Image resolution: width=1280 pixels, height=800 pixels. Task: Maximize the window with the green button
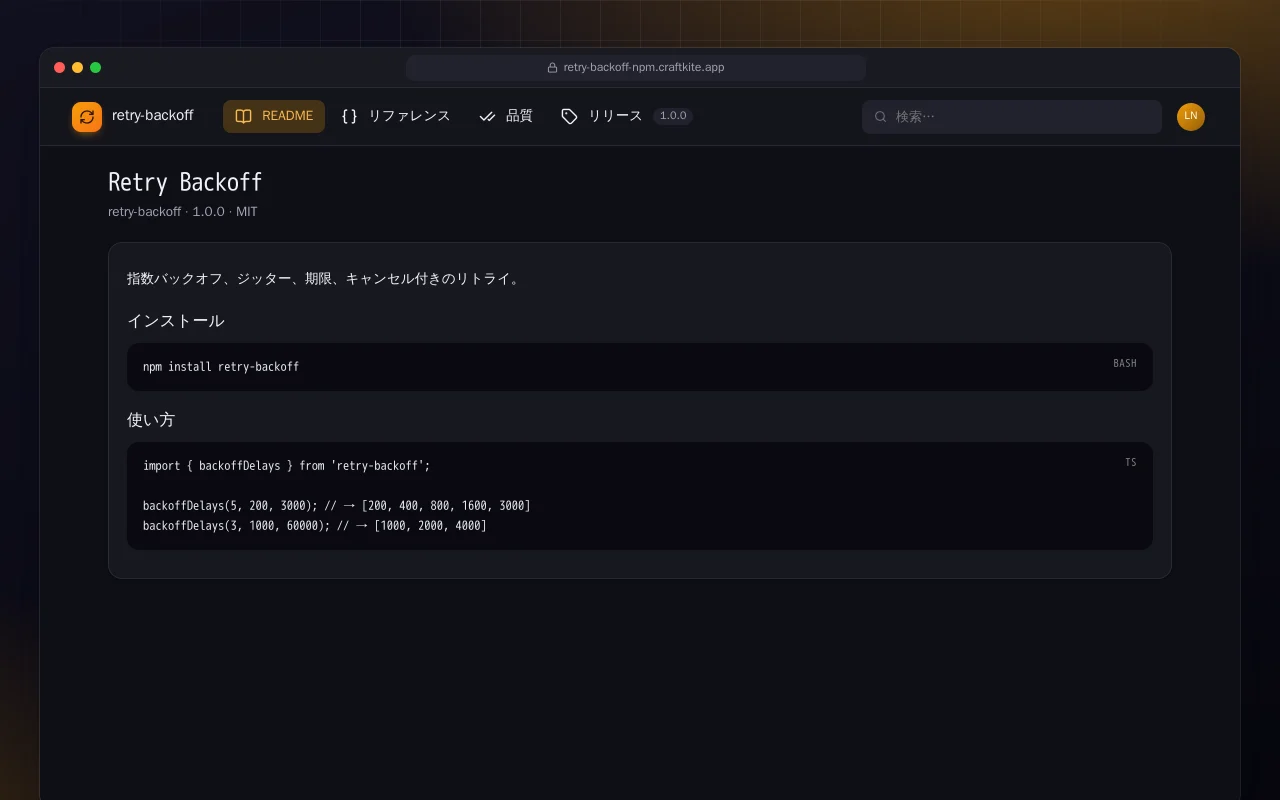click(x=96, y=68)
